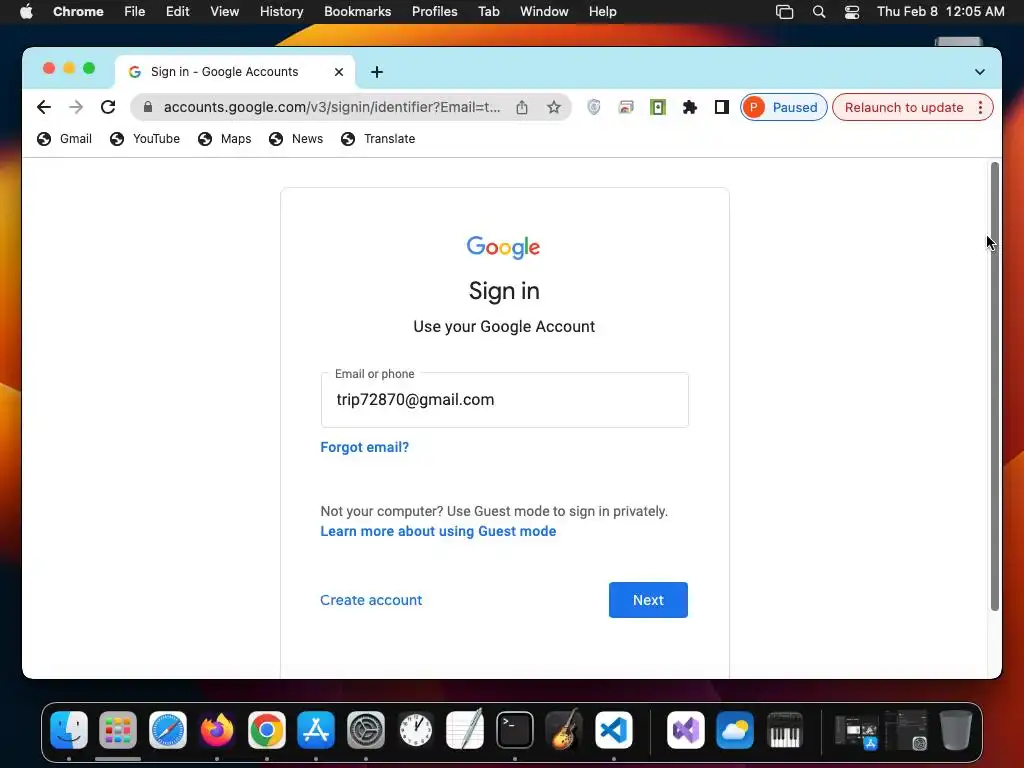
Task: Open the Apple menu
Action: click(x=26, y=12)
